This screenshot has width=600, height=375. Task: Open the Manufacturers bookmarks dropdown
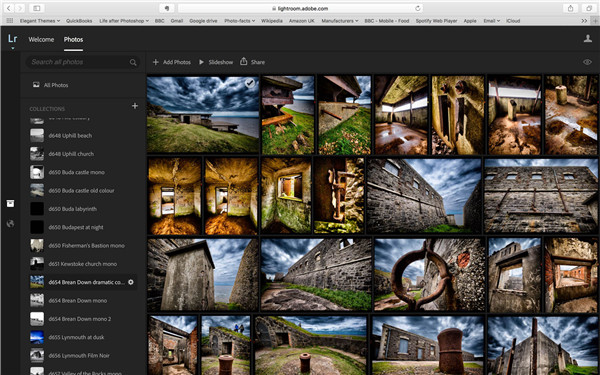coord(340,21)
